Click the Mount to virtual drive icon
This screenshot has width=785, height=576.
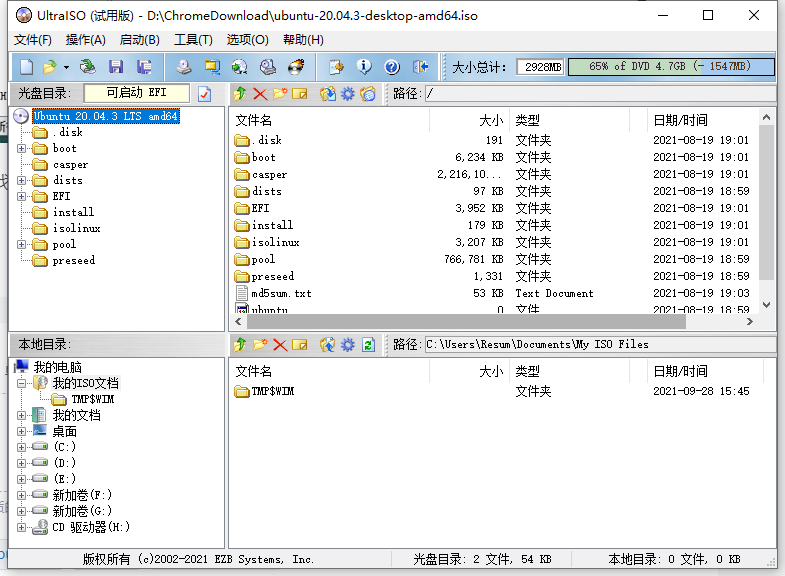[268, 67]
